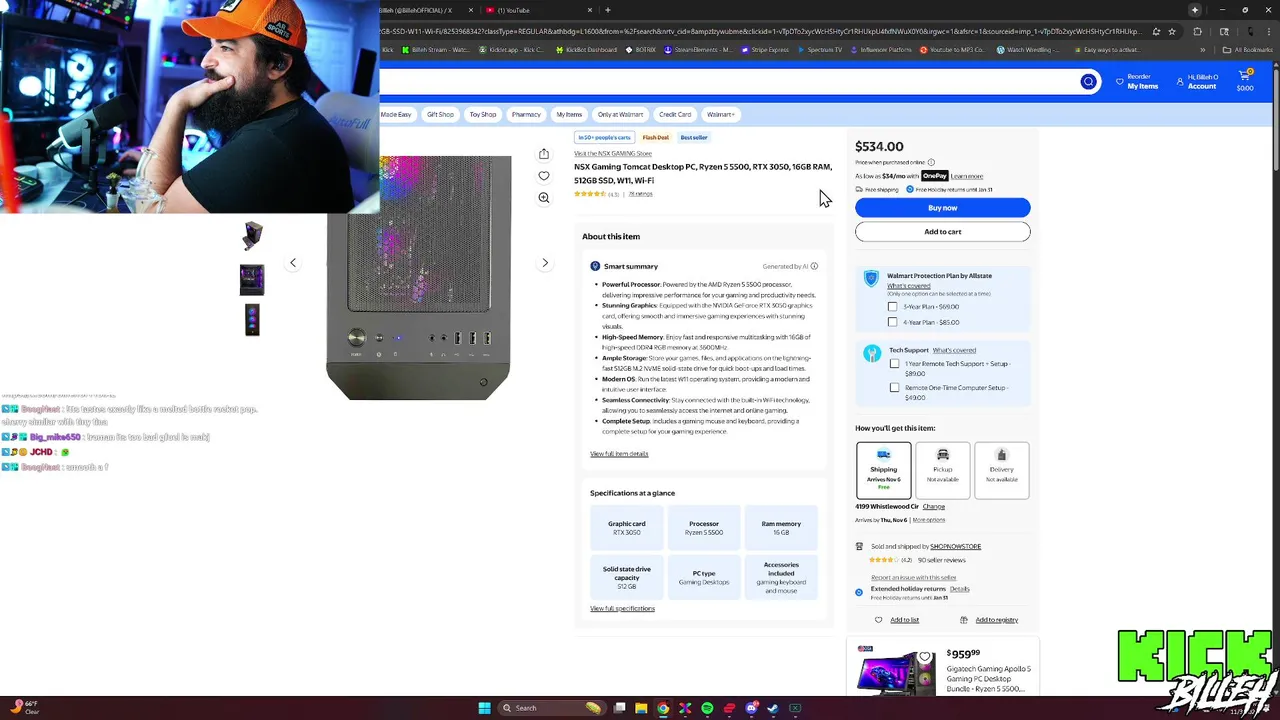Favorite the Gigatech Gaming Apollo S item

tap(925, 657)
